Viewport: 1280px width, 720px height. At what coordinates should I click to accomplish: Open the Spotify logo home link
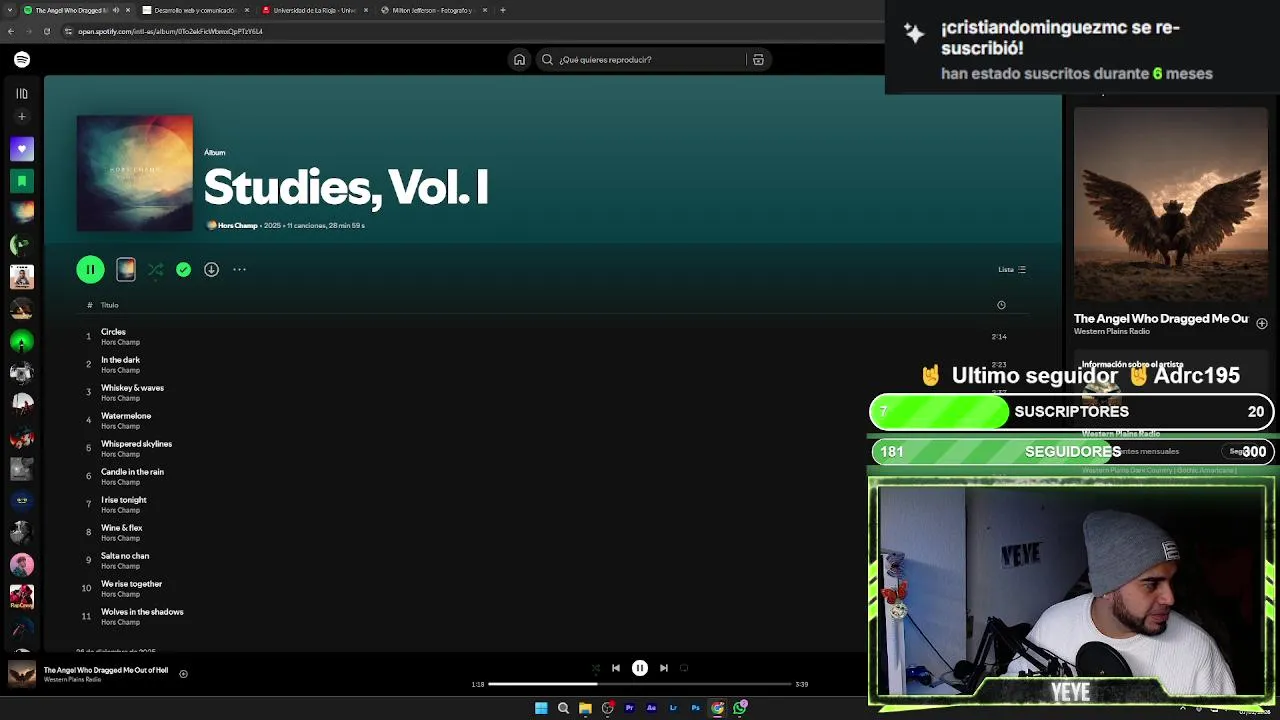tap(22, 60)
